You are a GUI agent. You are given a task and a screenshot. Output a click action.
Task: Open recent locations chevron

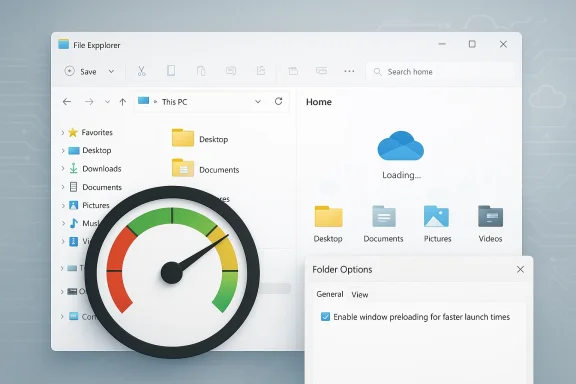[x=107, y=102]
